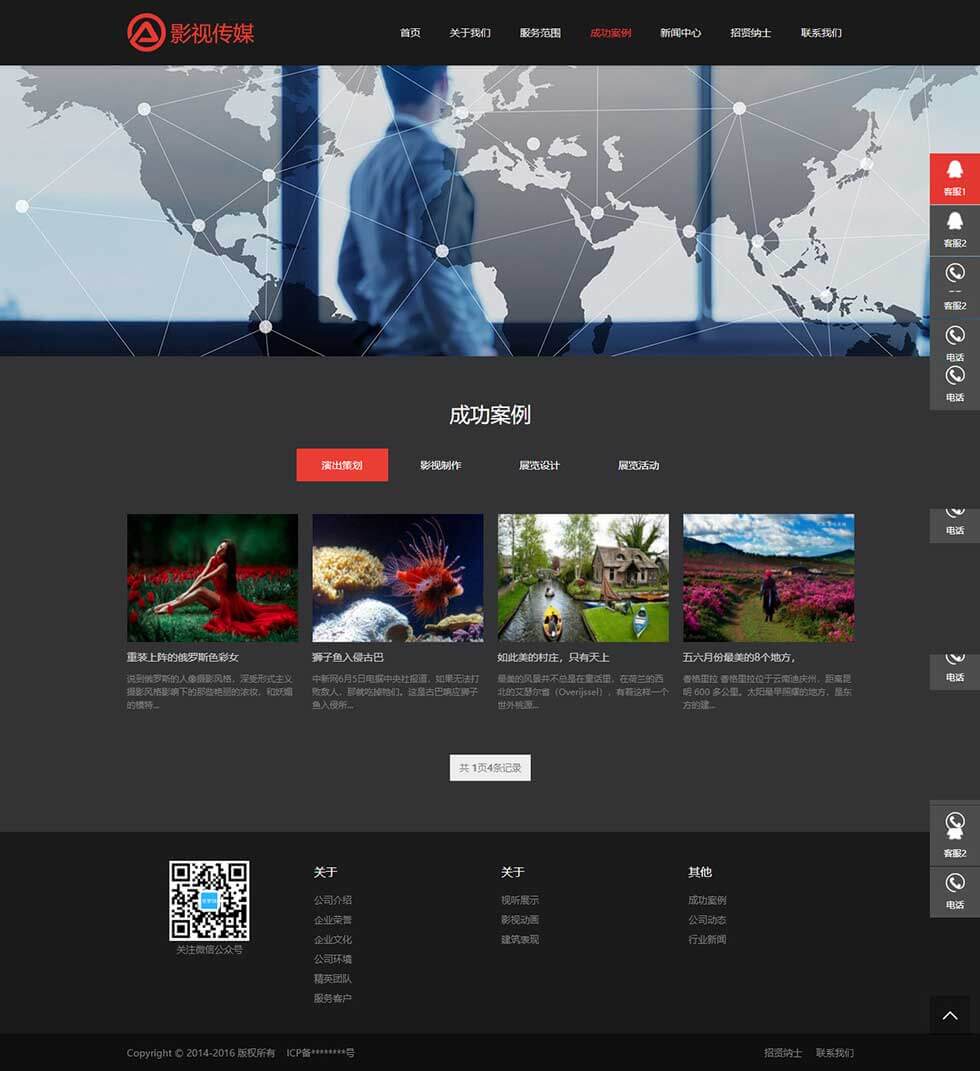Image resolution: width=980 pixels, height=1071 pixels.
Task: Click the 影视传媒 red logo icon
Action: click(x=146, y=32)
